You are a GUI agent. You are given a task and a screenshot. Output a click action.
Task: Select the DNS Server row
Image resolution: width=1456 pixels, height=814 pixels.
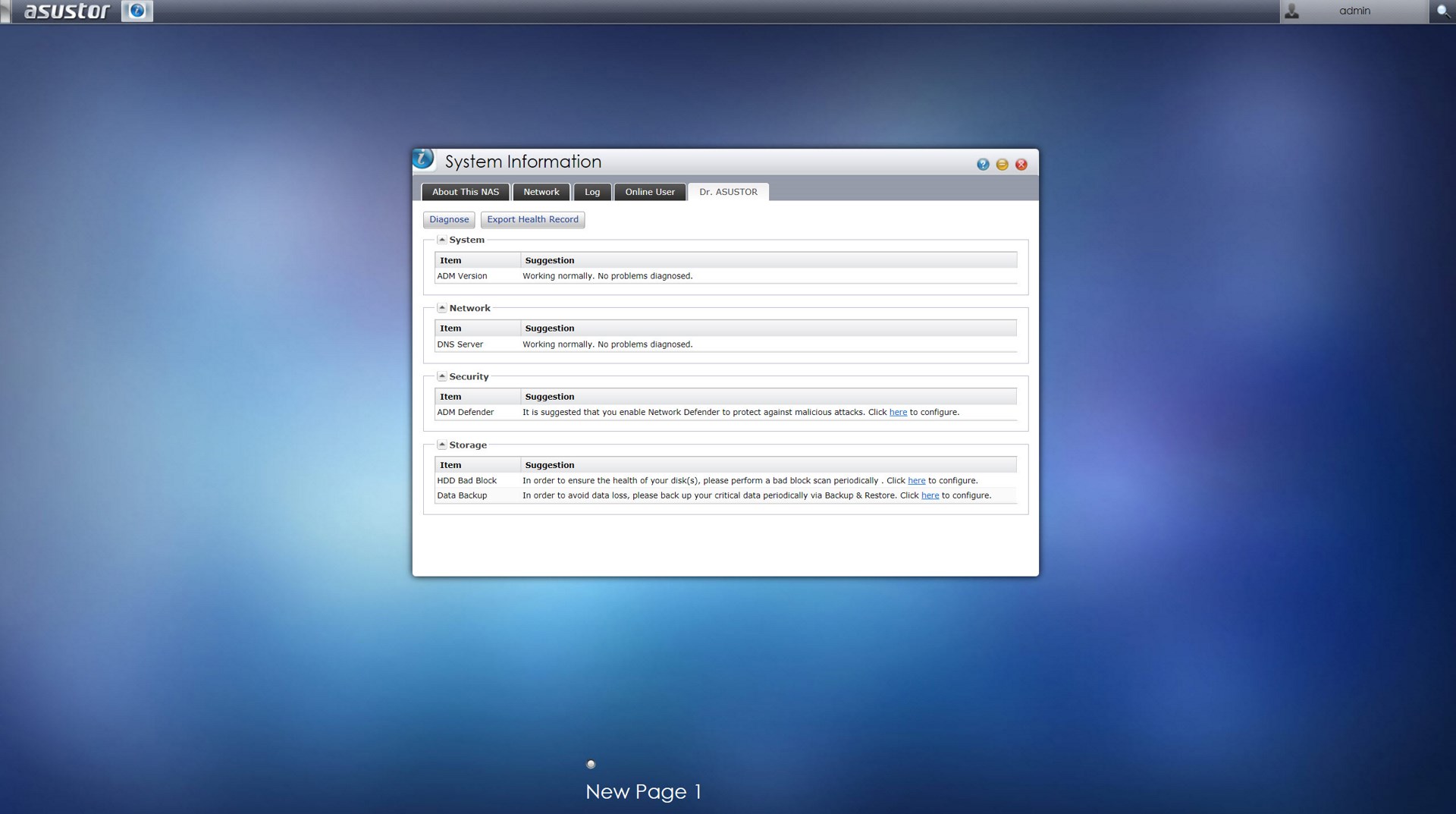tap(726, 344)
